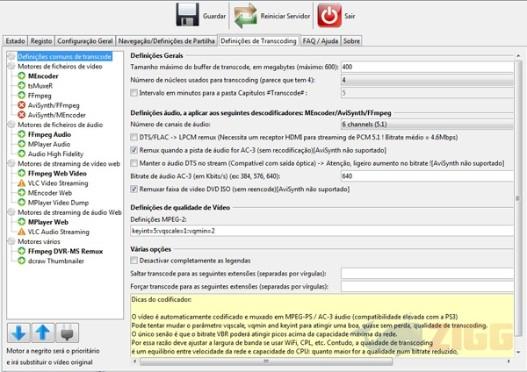The width and height of the screenshot is (527, 372).
Task: Enable Desactivar completamente as legendas
Action: pyautogui.click(x=134, y=260)
